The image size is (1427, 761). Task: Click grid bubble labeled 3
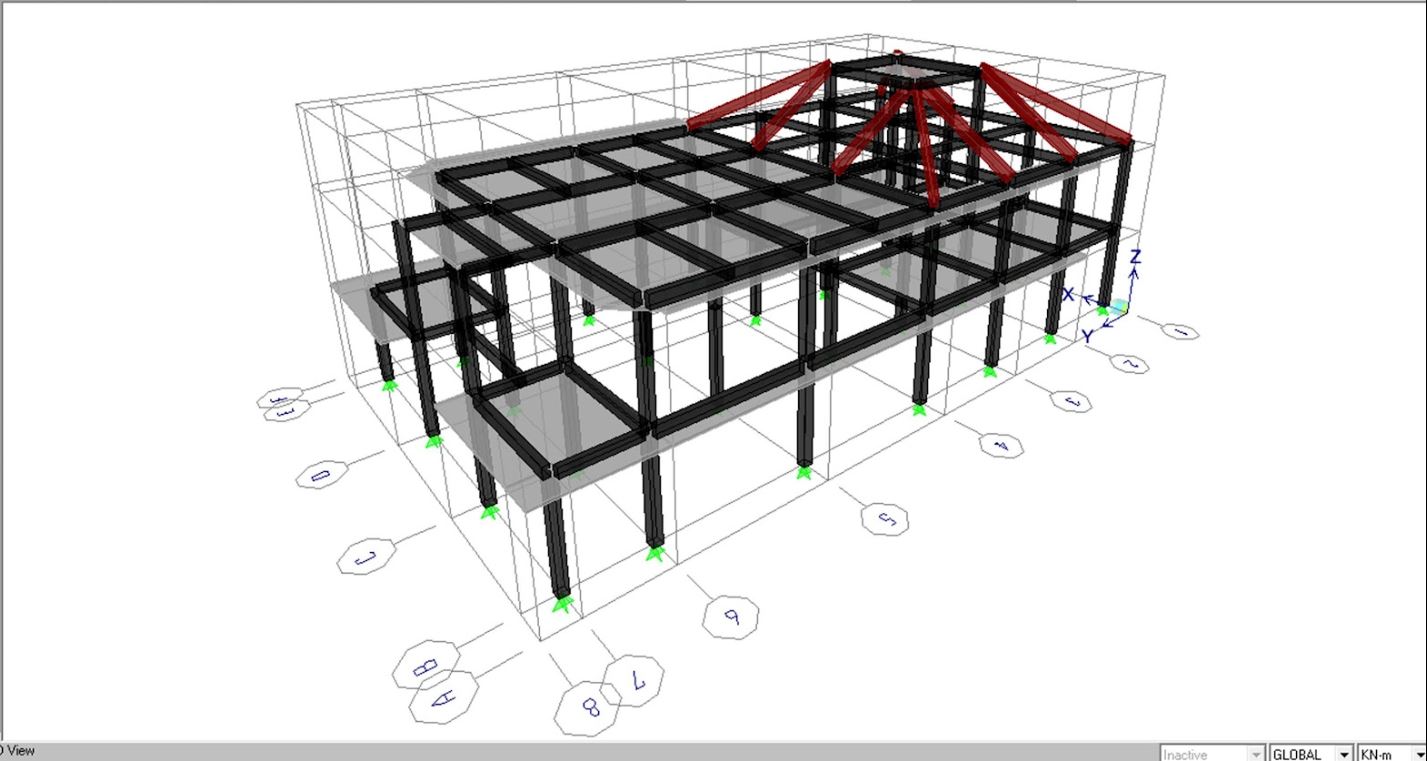click(1071, 400)
